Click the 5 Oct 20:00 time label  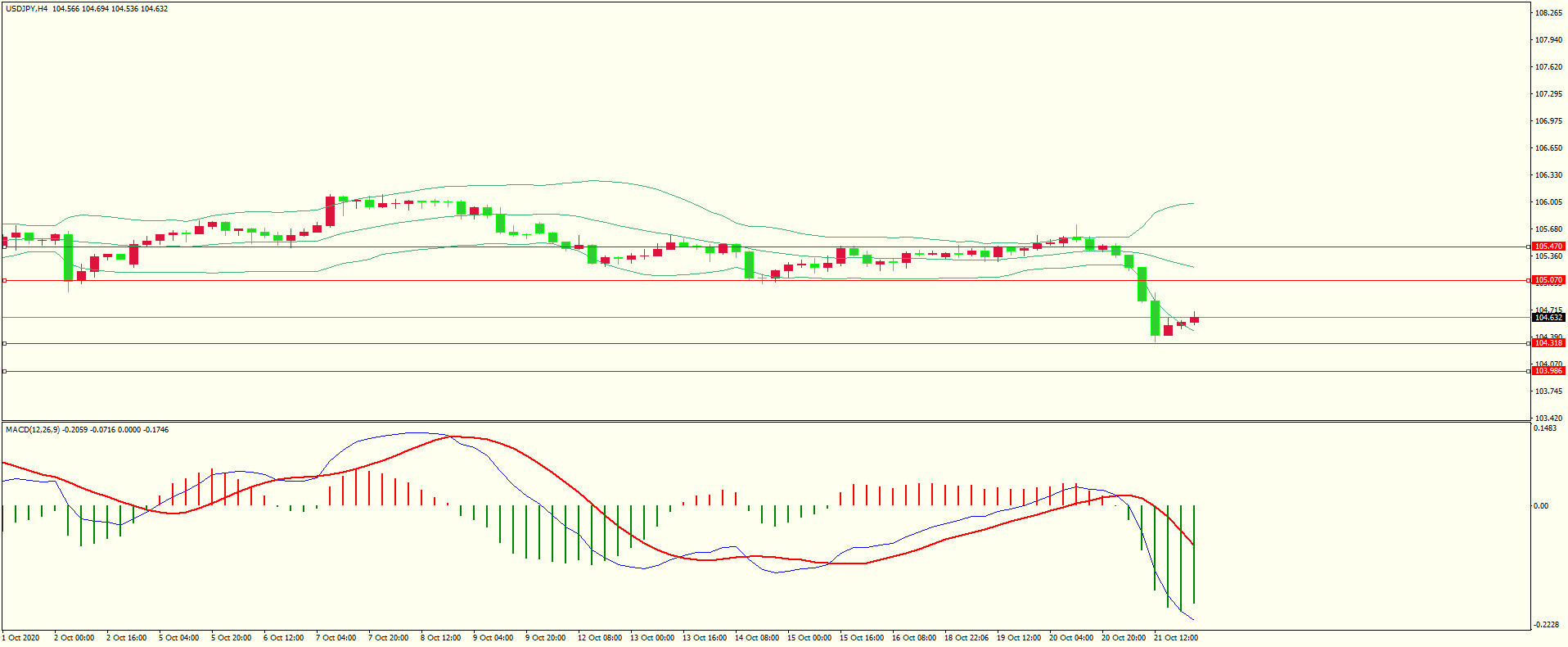click(232, 638)
